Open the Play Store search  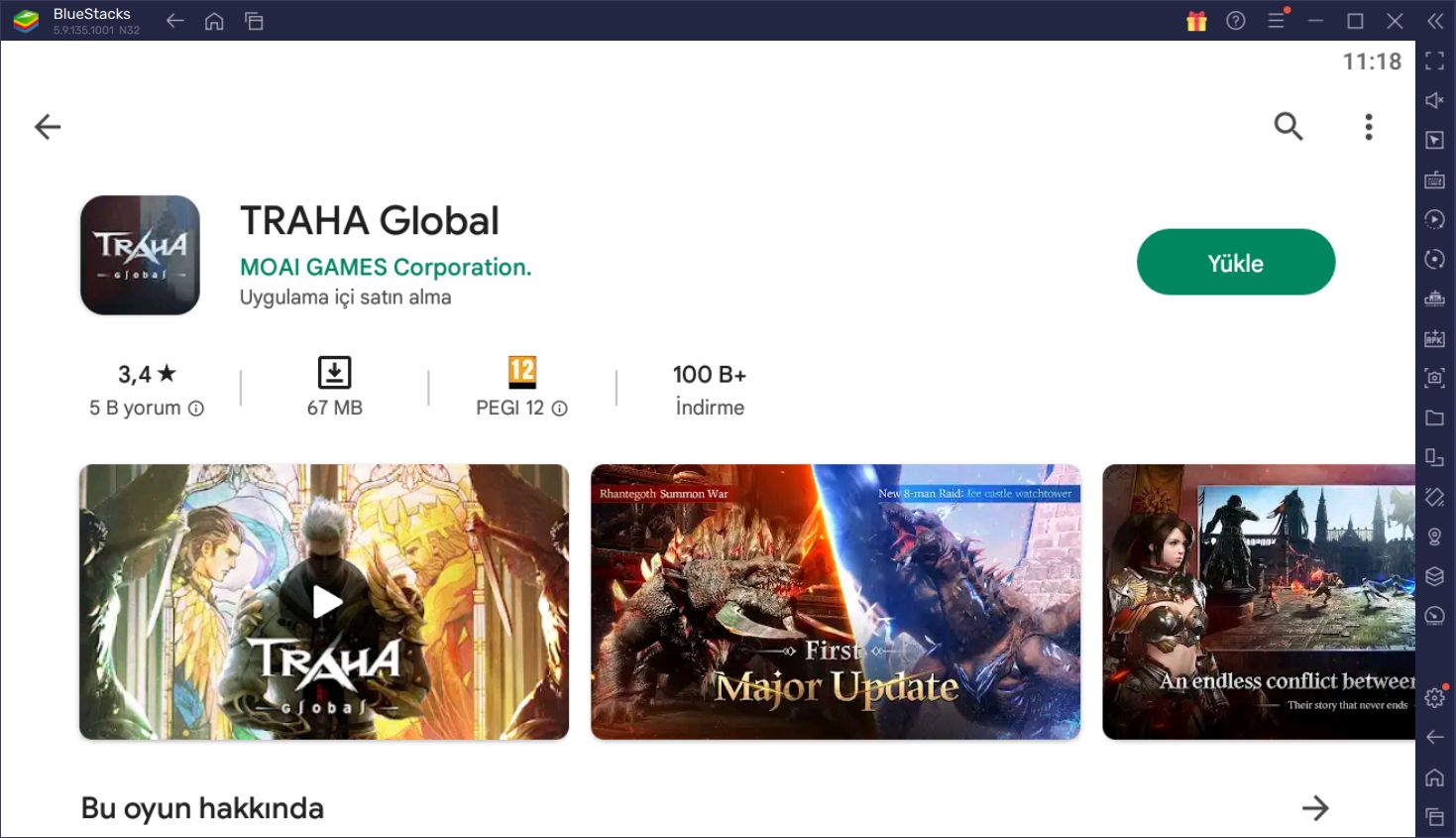click(1288, 126)
